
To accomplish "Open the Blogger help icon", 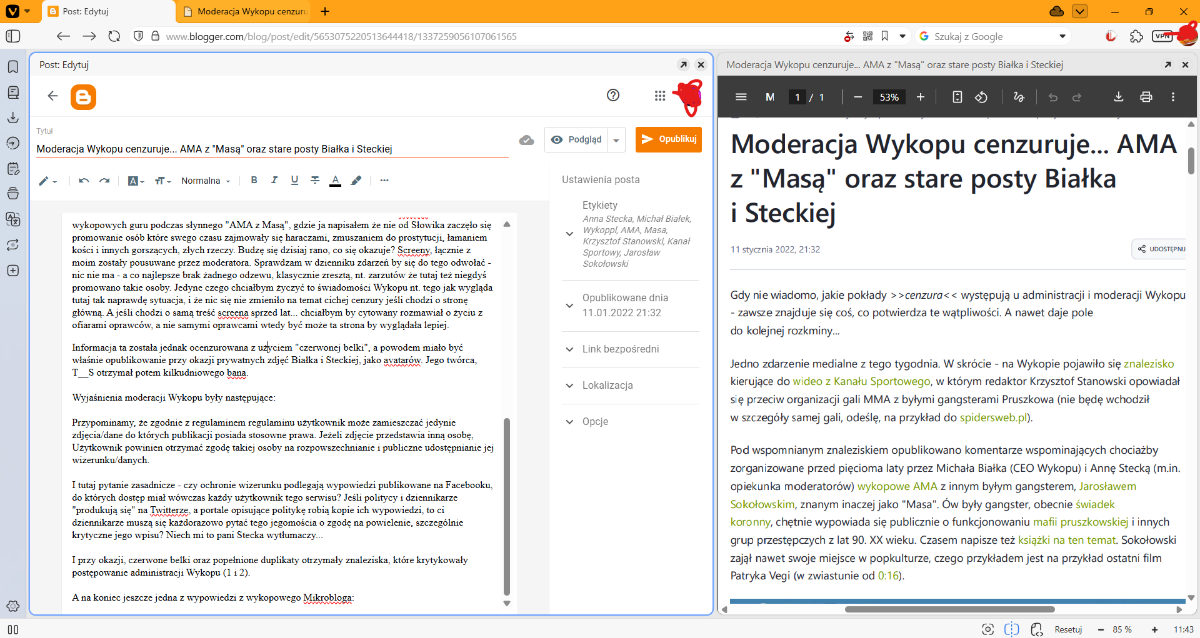I will pos(614,96).
